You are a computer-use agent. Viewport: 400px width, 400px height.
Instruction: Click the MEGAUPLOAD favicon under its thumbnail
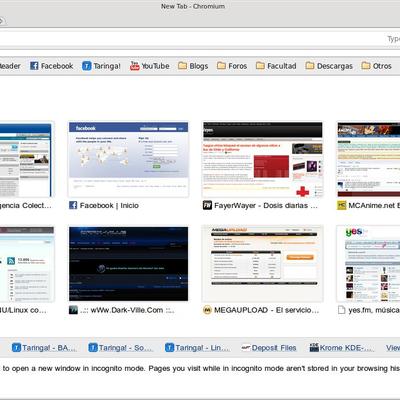pos(207,310)
